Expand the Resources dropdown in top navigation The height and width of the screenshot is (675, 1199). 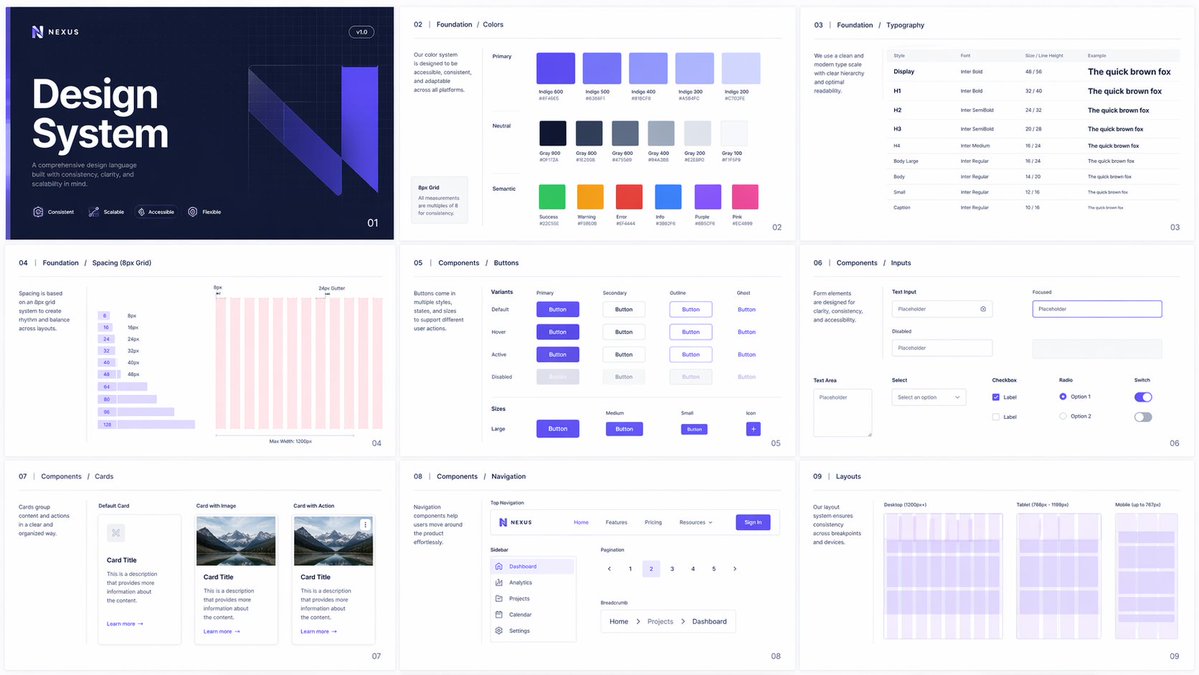tap(696, 522)
